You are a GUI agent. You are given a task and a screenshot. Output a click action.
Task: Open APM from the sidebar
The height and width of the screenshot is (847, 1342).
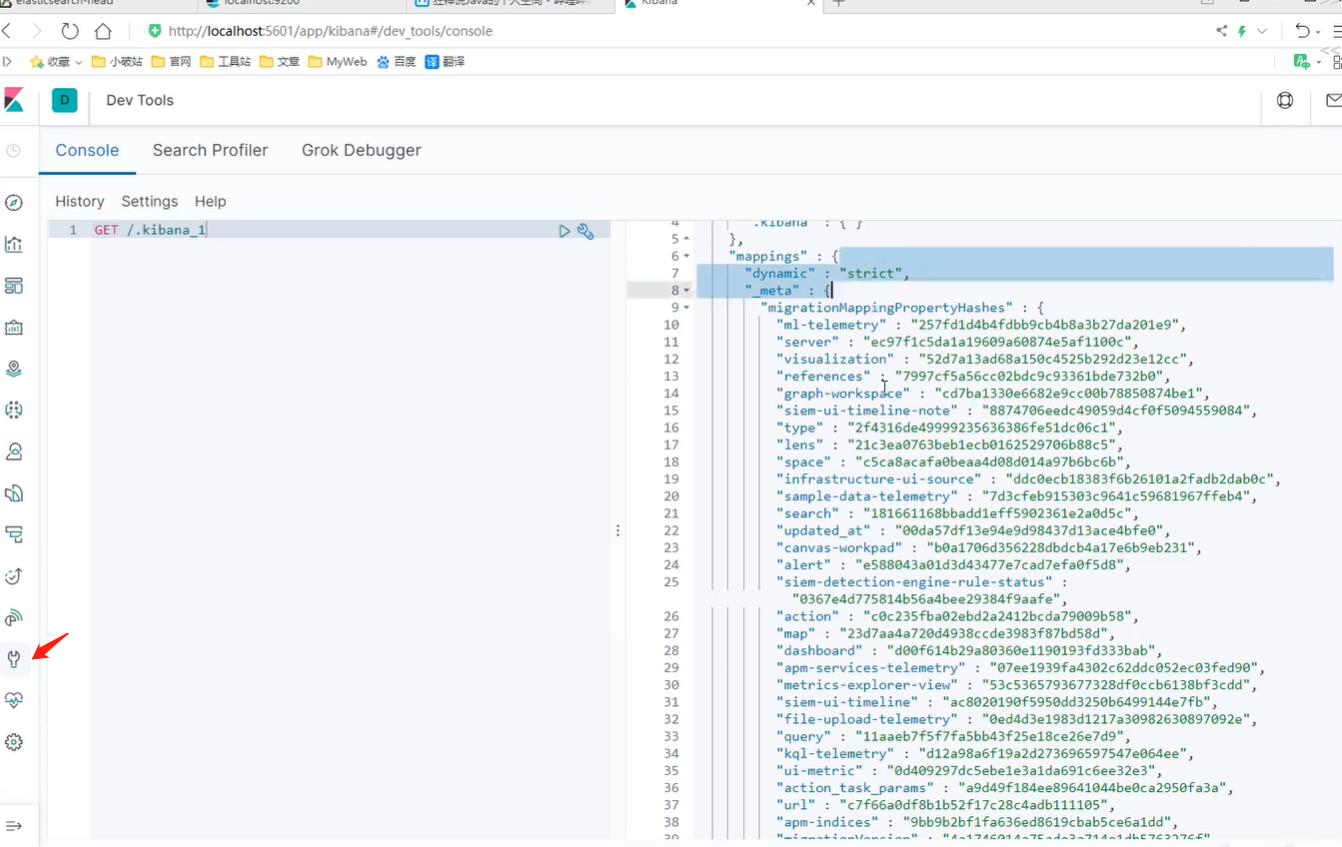point(14,535)
